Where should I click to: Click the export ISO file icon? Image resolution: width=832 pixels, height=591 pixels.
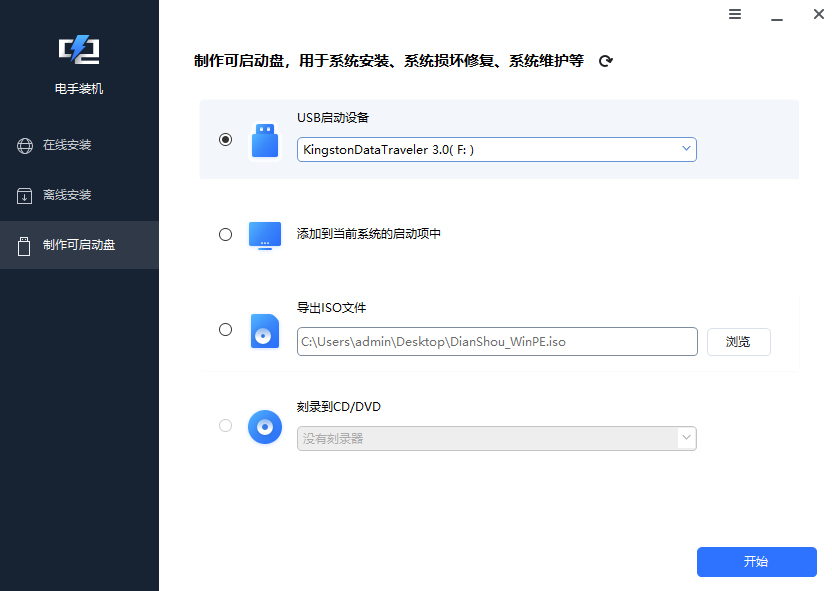pos(265,331)
